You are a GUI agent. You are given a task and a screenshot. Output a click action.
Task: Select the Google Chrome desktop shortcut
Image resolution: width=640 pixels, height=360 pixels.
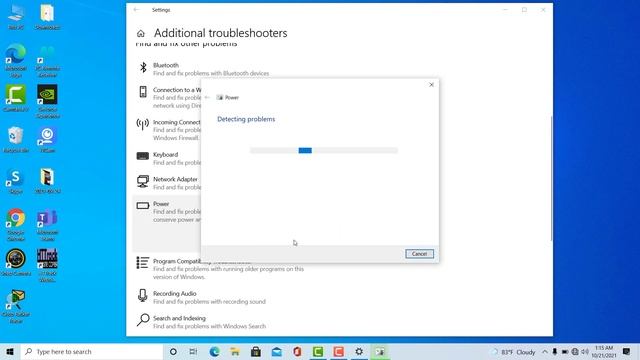[16, 224]
